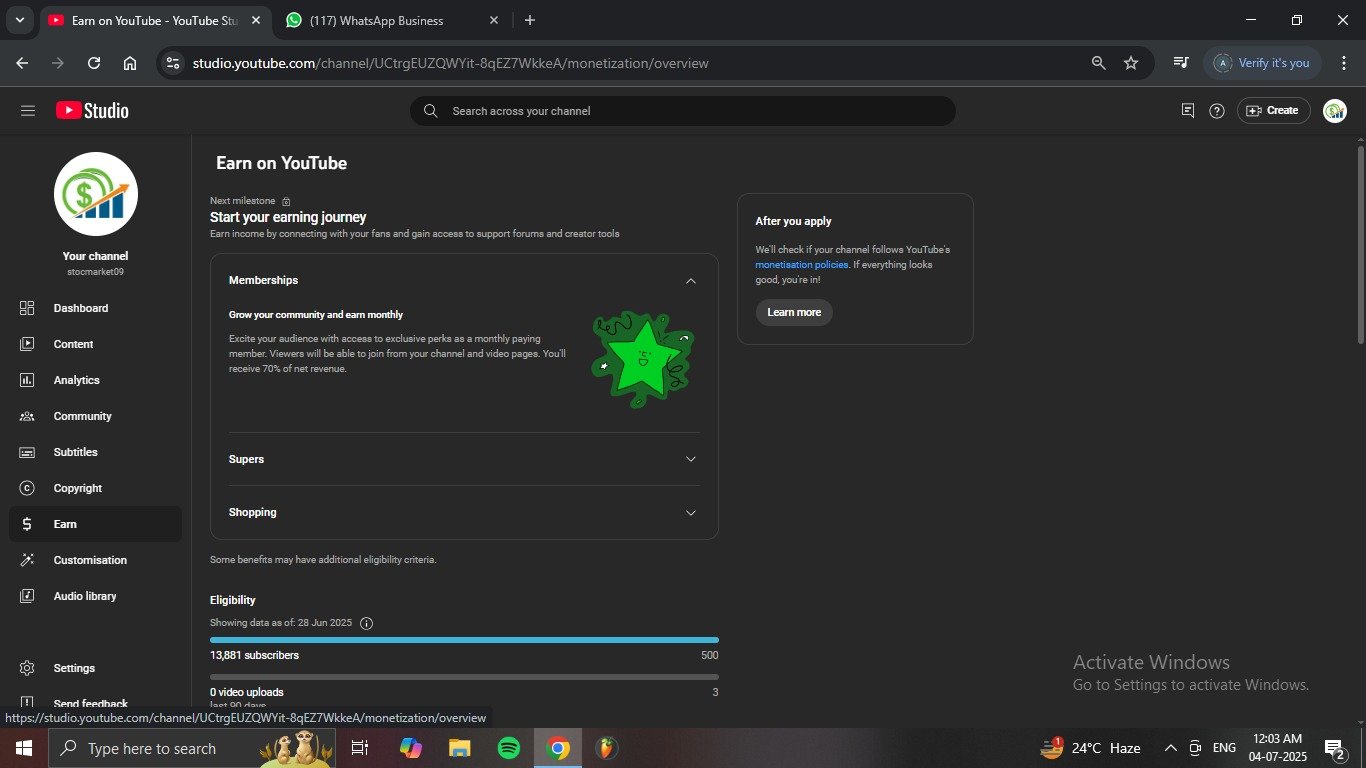Click the browser address bar URL

pyautogui.click(x=450, y=63)
